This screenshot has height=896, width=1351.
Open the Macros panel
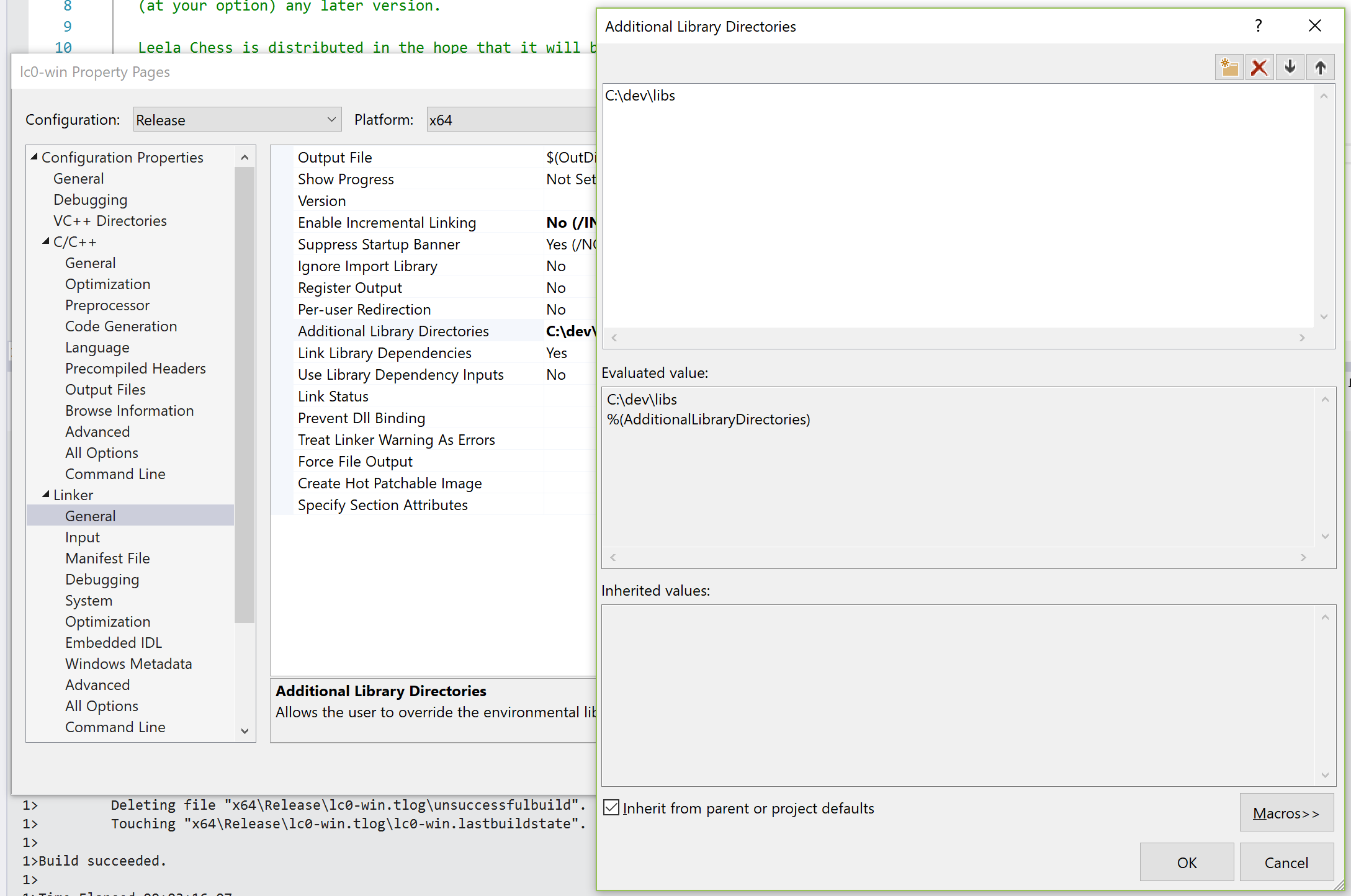1286,813
